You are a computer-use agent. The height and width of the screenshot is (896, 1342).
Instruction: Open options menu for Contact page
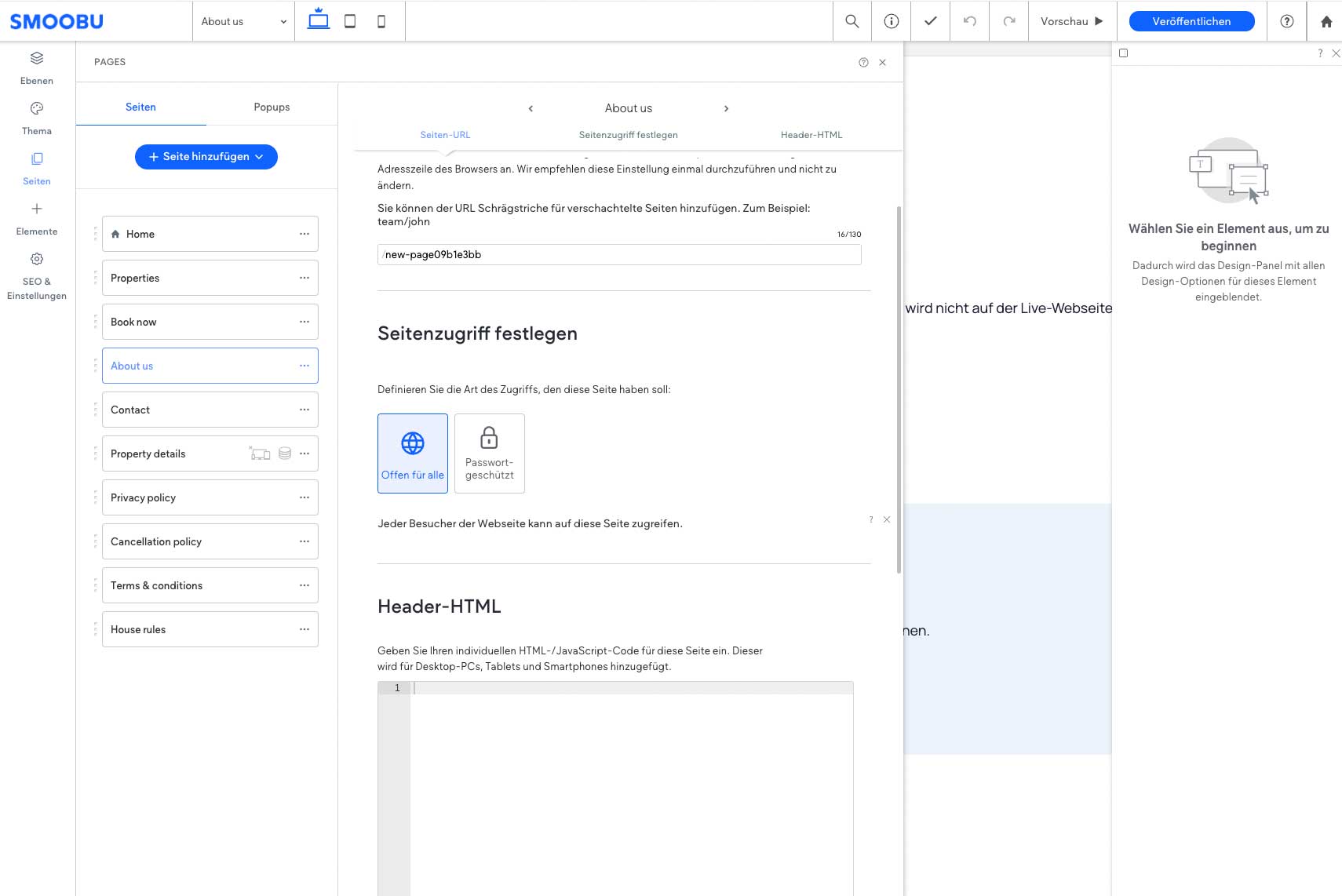click(x=305, y=410)
